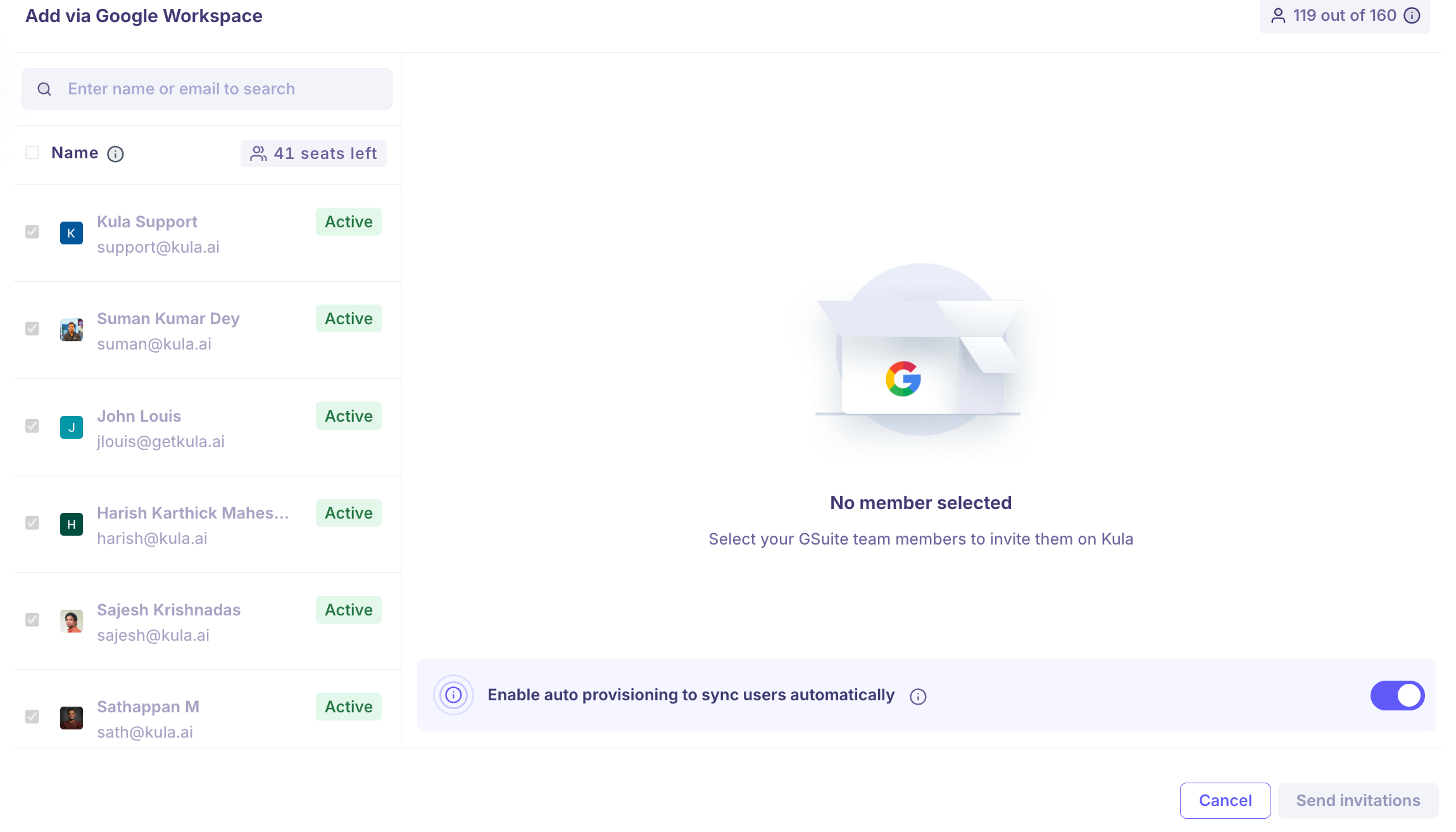The image size is (1456, 832).
Task: Click Suman Kumar Dey's profile photo
Action: click(72, 330)
